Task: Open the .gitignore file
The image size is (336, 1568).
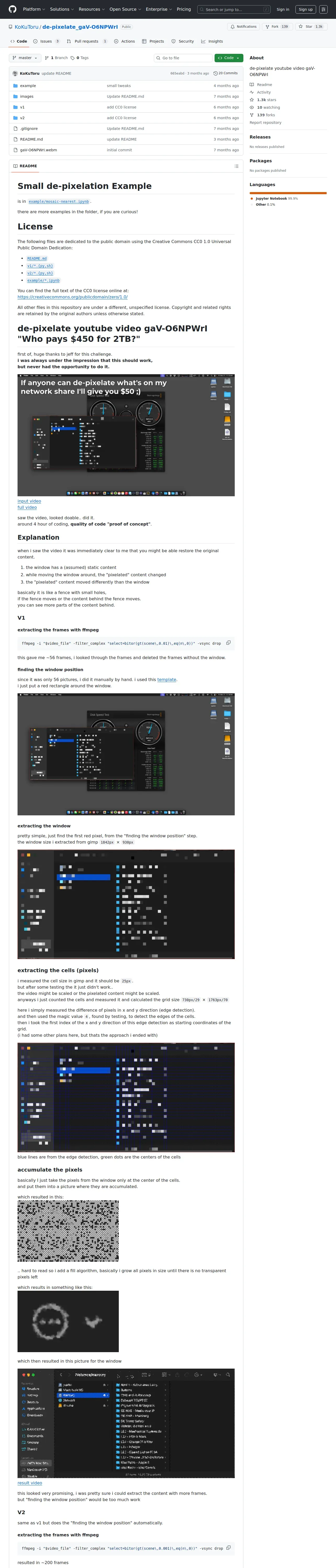Action: pos(29,128)
